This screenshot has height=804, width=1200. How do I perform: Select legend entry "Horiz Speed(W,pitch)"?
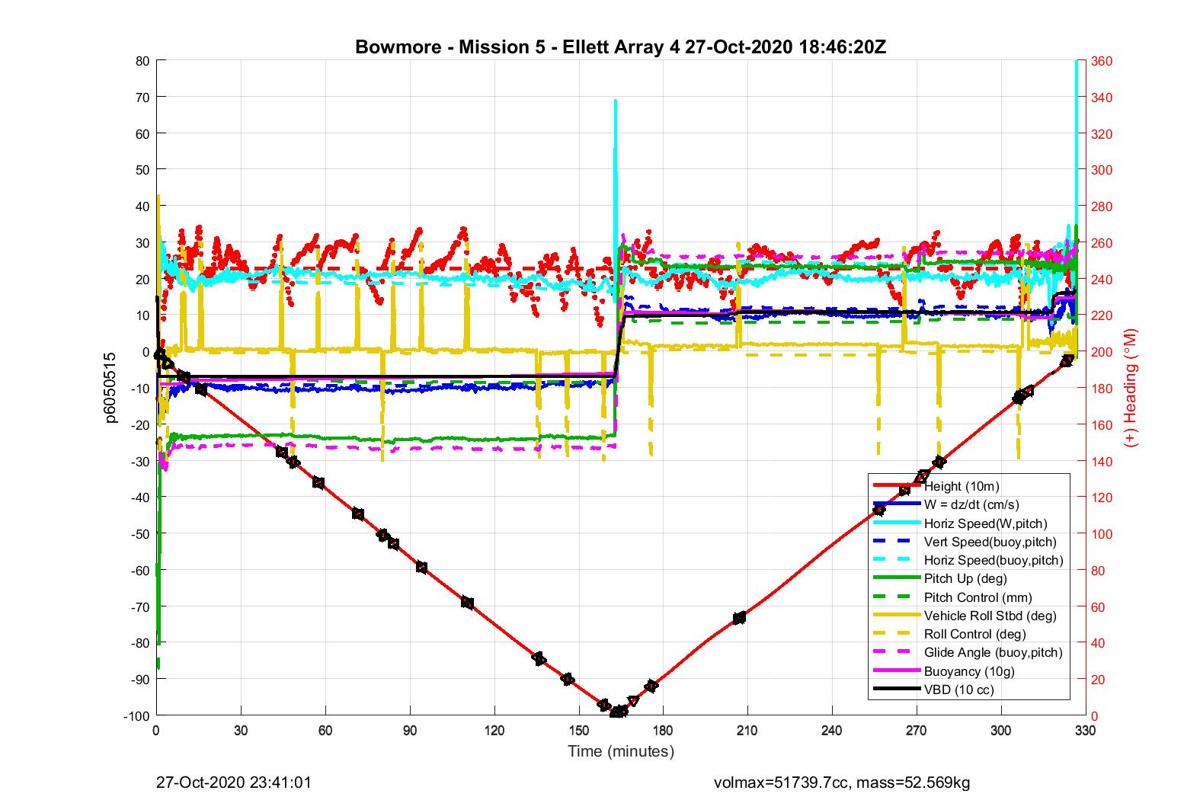pos(986,523)
